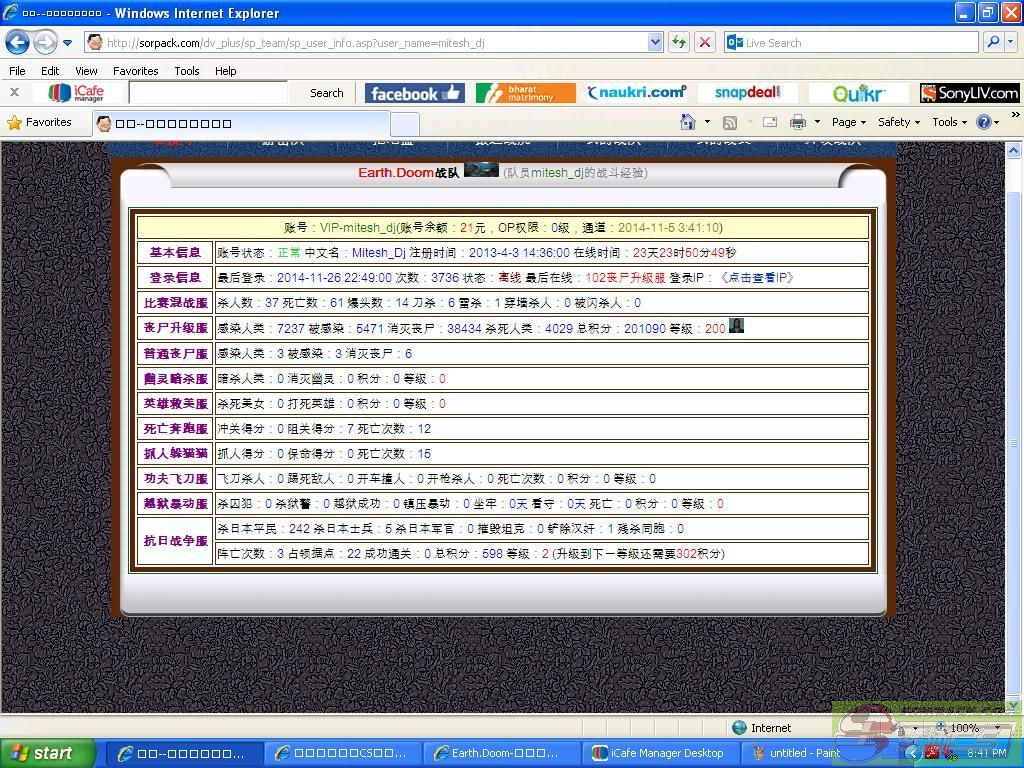Click the Print icon
Image resolution: width=1024 pixels, height=768 pixels.
(x=797, y=122)
